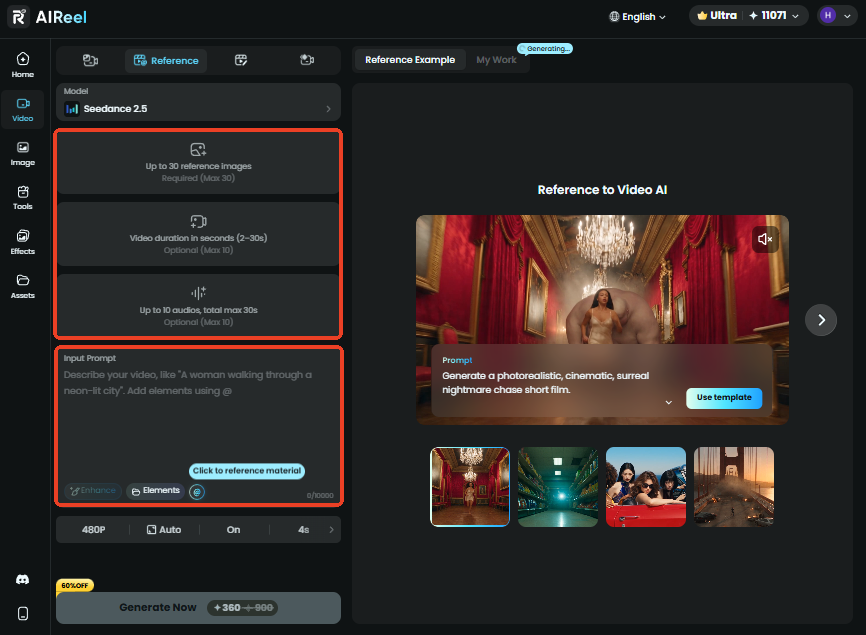Viewport: 866px width, 635px height.
Task: Click Use template button
Action: [724, 398]
